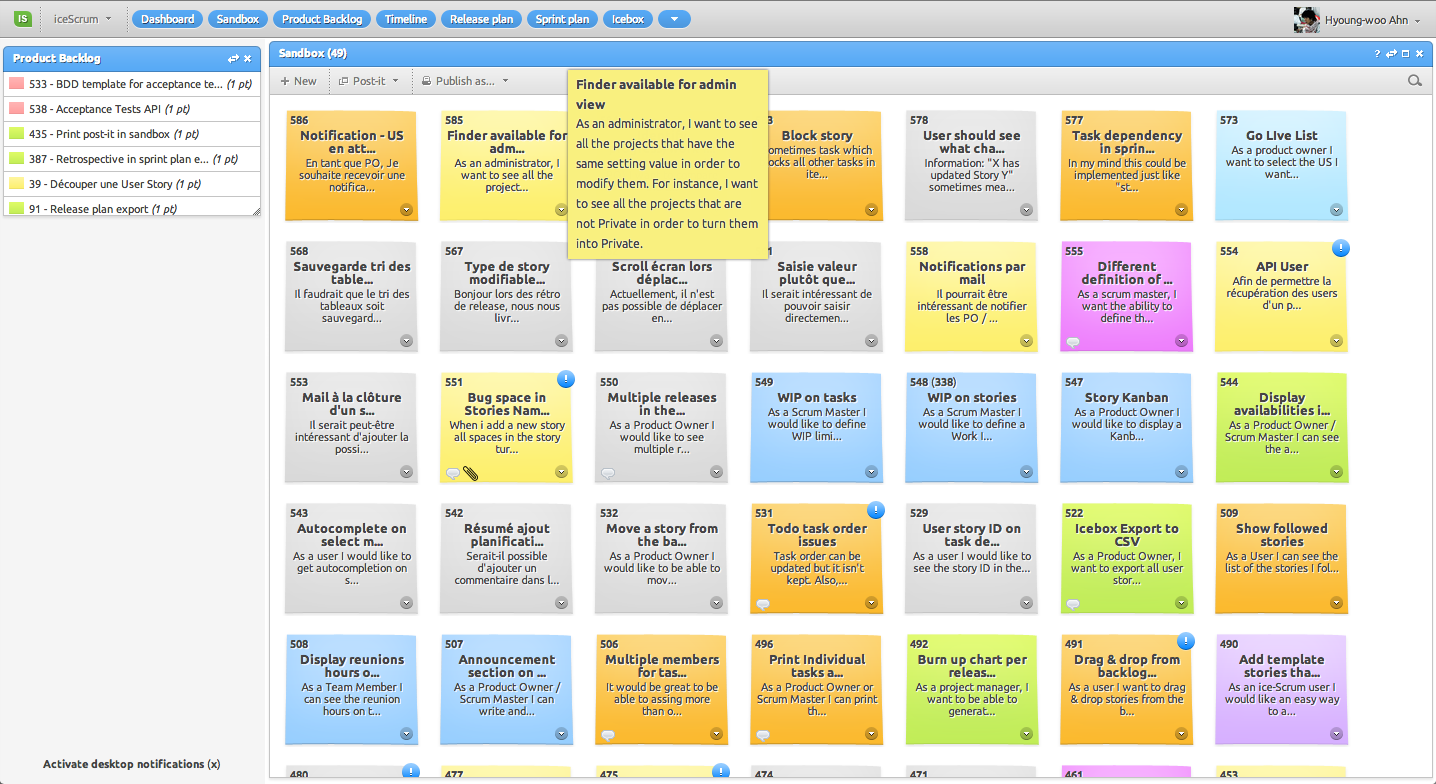Open the Icebox view
This screenshot has width=1436, height=784.
629,19
